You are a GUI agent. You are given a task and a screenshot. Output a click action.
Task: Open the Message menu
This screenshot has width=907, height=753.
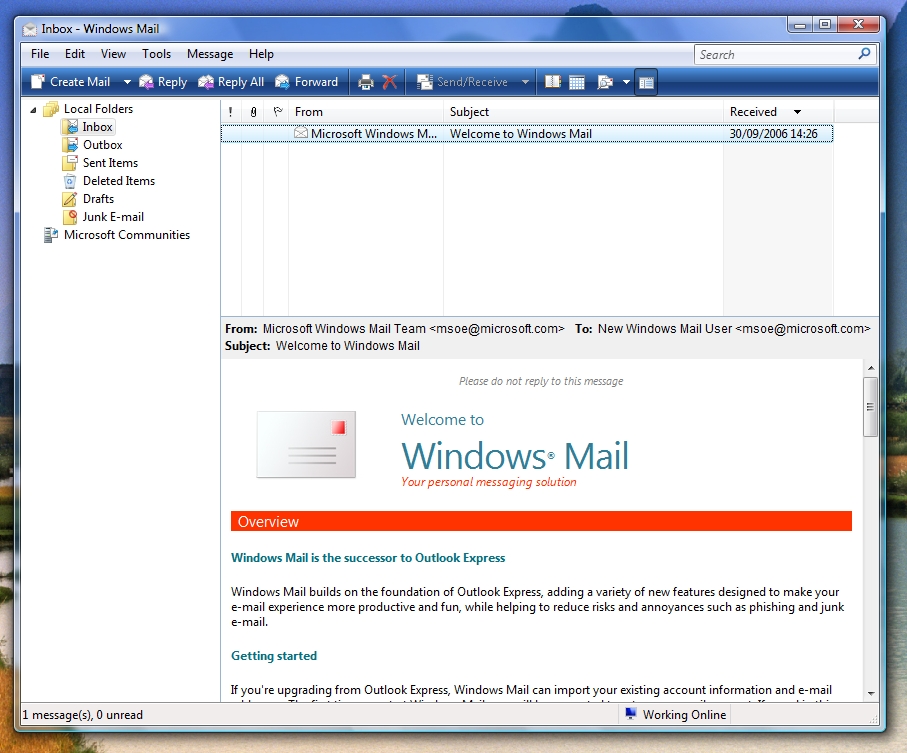210,54
